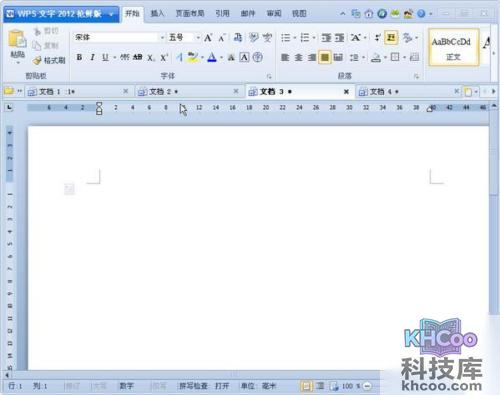Click the paragraph borders icon
Viewport: 500px width, 395px height.
click(395, 57)
